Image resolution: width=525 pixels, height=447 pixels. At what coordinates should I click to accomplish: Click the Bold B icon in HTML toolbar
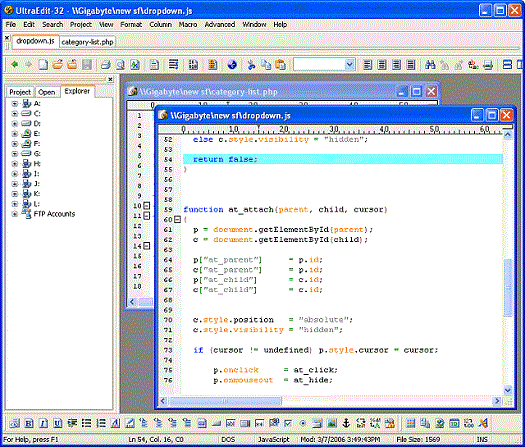point(29,424)
